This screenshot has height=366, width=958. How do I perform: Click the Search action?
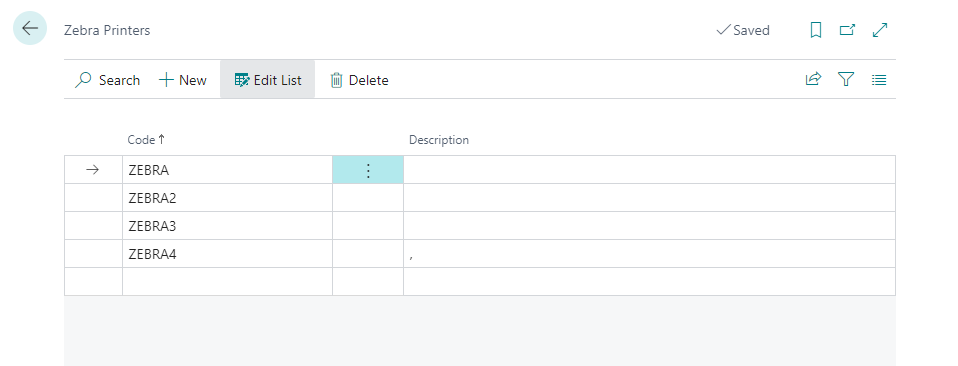click(108, 80)
